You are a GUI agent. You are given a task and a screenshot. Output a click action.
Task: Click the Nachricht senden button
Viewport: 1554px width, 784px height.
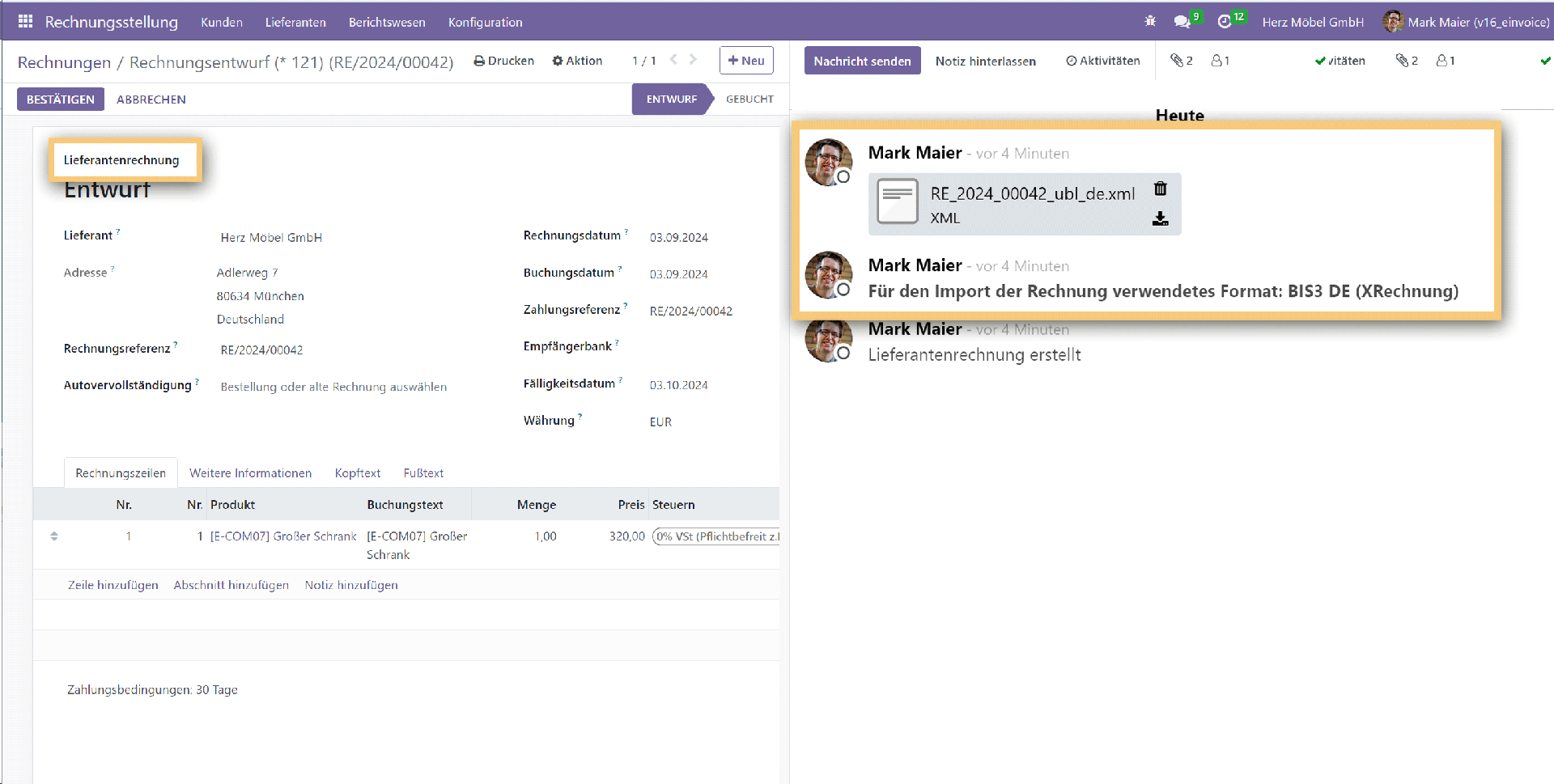[862, 61]
